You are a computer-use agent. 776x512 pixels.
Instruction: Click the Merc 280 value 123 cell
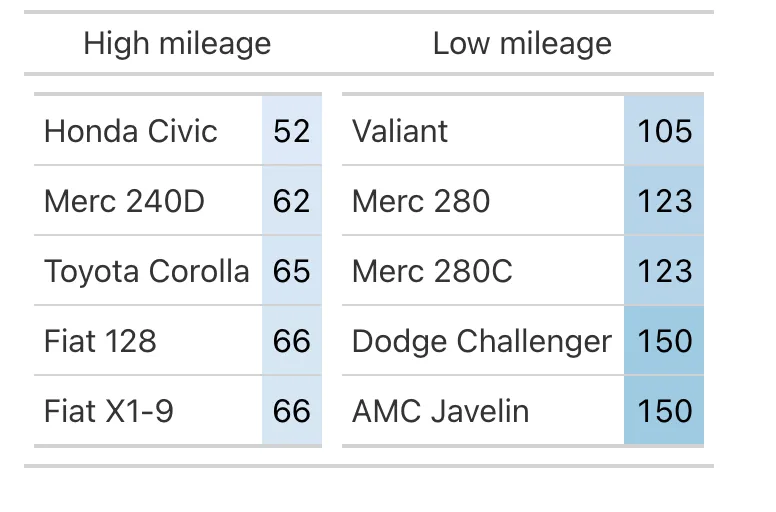point(664,201)
